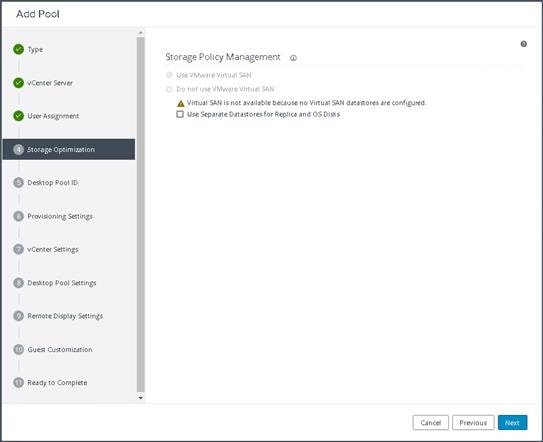
Task: Click the step 6 circle beside Provisioning Settings
Action: [x=18, y=216]
